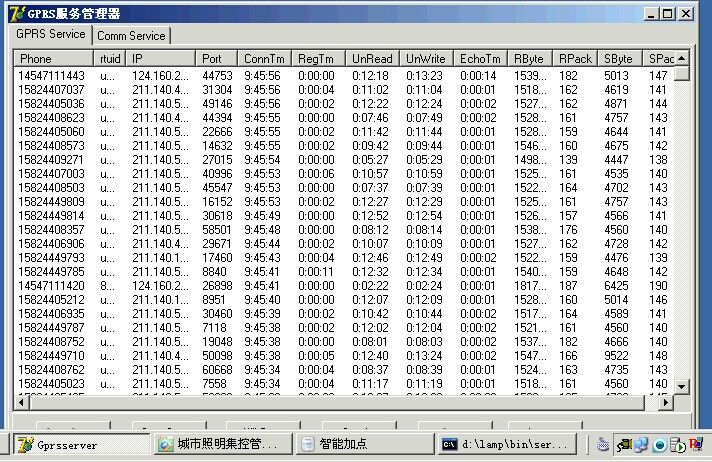712x462 pixels.
Task: Open the GPRS manager title bar icon
Action: [17, 14]
